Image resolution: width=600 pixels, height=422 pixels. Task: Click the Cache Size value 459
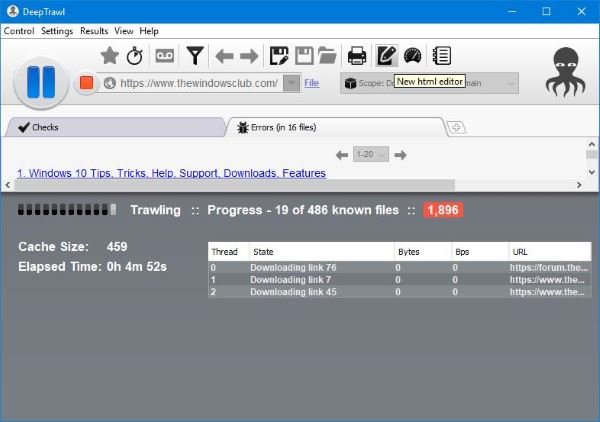tap(117, 246)
